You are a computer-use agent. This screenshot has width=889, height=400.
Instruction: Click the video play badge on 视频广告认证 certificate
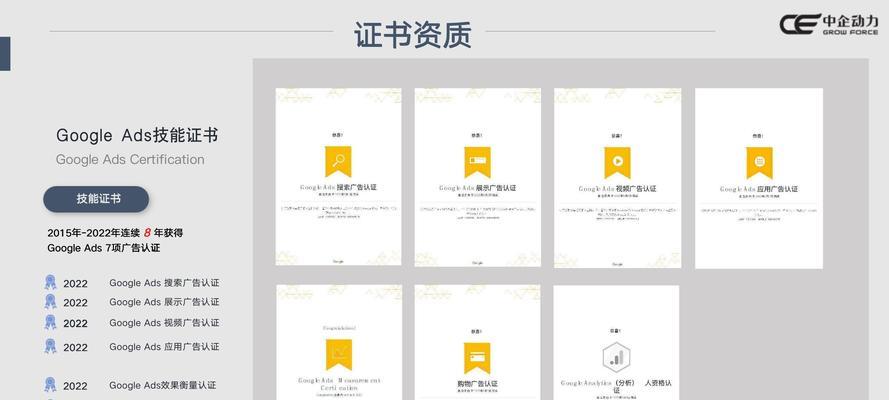pos(617,163)
